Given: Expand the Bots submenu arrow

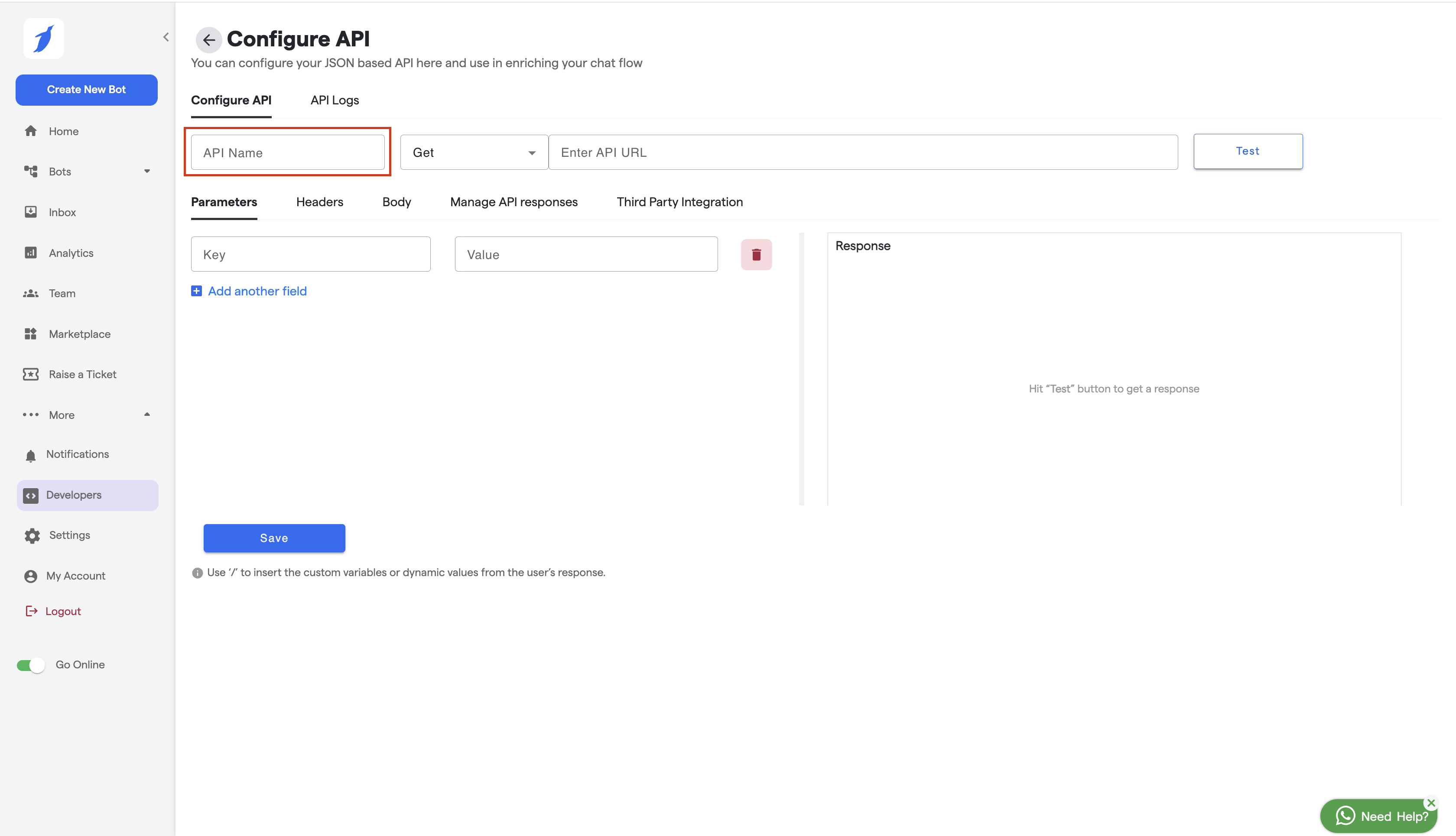Looking at the screenshot, I should click(x=147, y=171).
